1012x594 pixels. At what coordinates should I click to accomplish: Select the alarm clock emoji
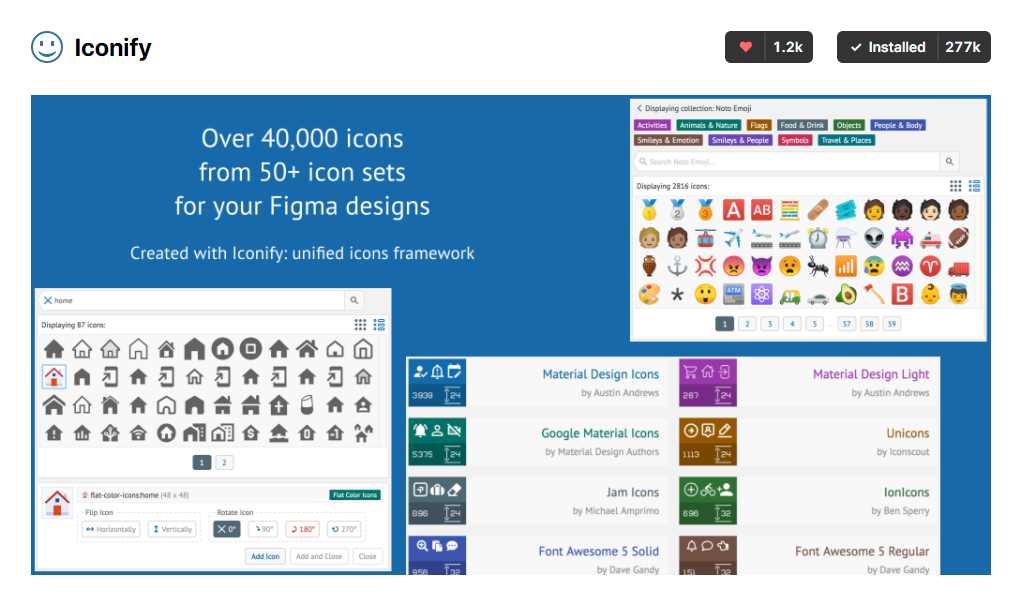pyautogui.click(x=818, y=238)
